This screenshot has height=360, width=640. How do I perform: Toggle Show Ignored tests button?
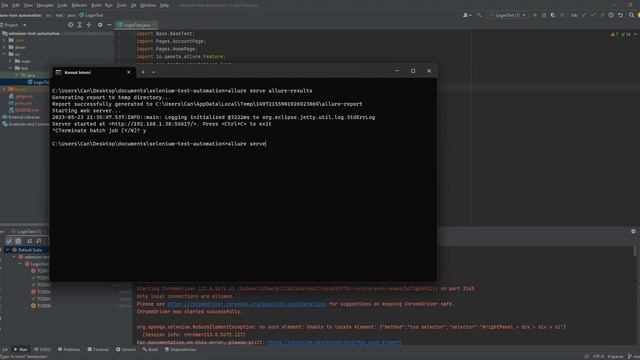click(18, 241)
